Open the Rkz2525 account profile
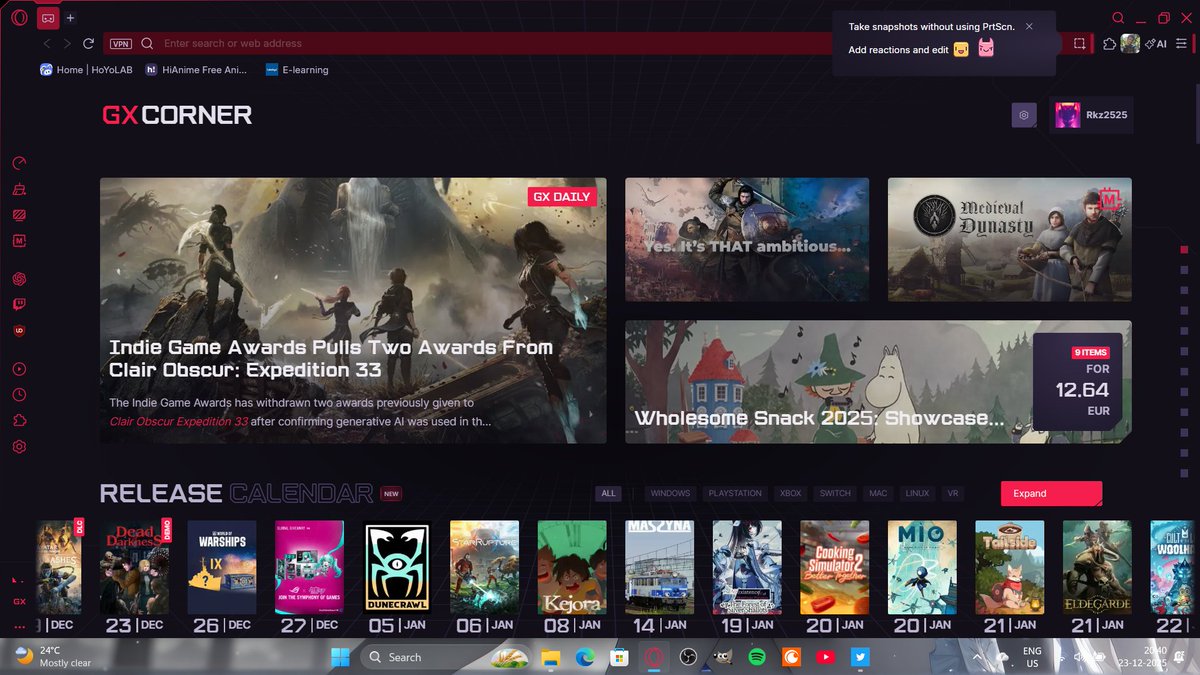 (x=1091, y=115)
